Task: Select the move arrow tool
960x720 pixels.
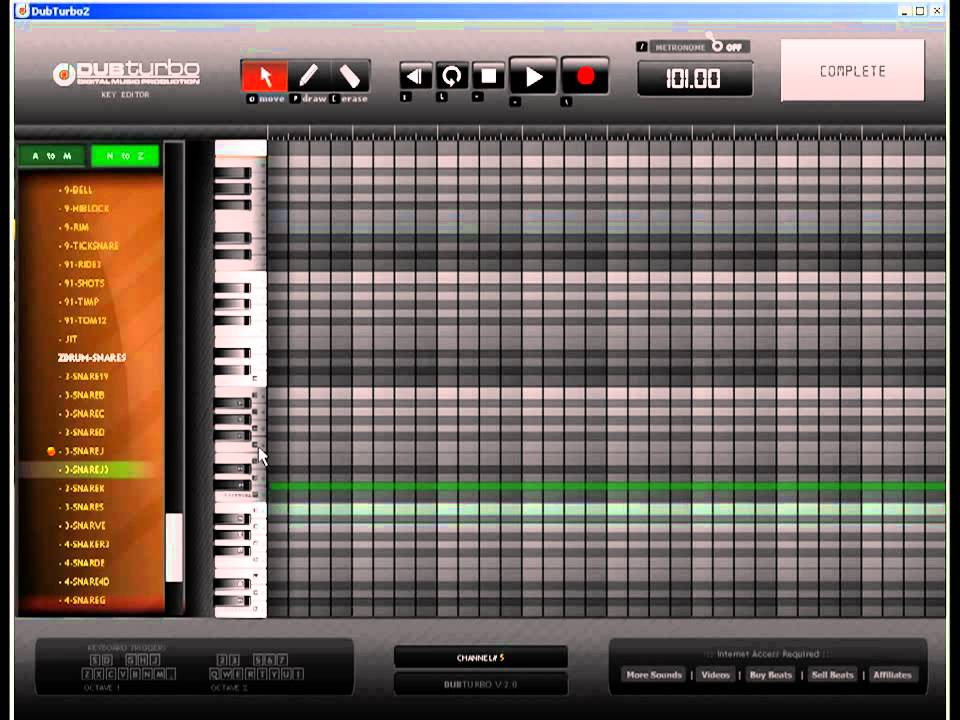Action: tap(264, 77)
